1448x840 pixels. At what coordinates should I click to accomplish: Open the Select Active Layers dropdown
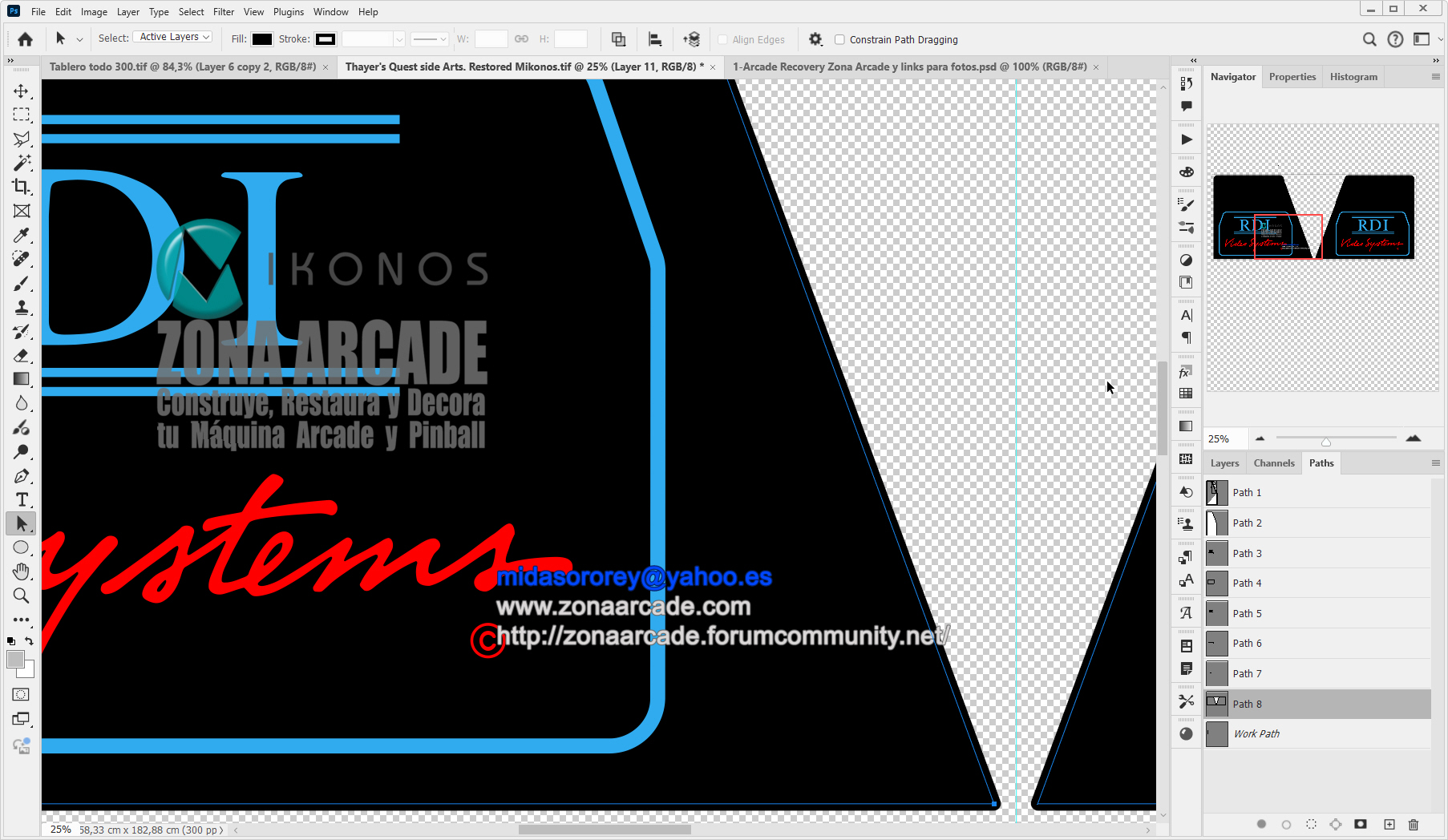[173, 37]
